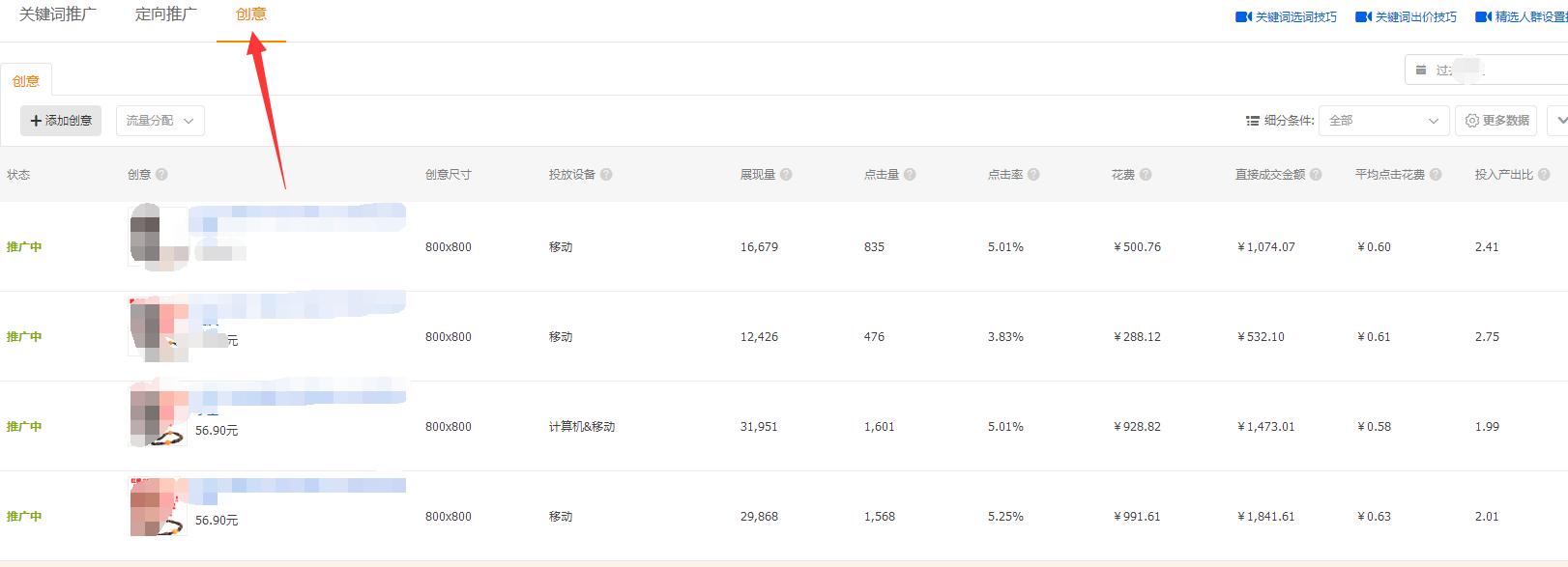
Task: Click the gear icon on 更多数据 button
Action: pos(1471,120)
